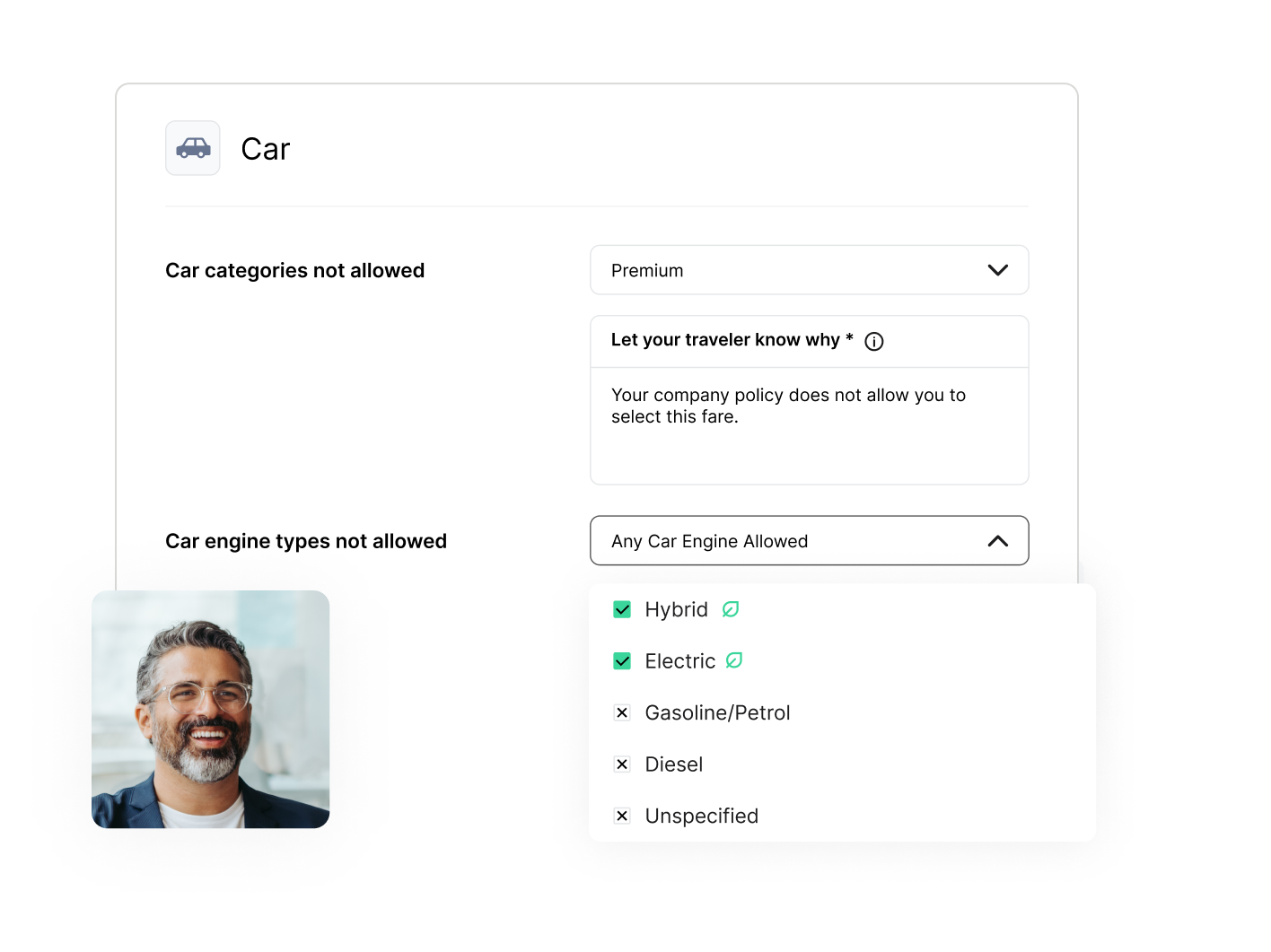This screenshot has height=952, width=1271.
Task: Click the green leaf icon next to Electric
Action: (734, 660)
